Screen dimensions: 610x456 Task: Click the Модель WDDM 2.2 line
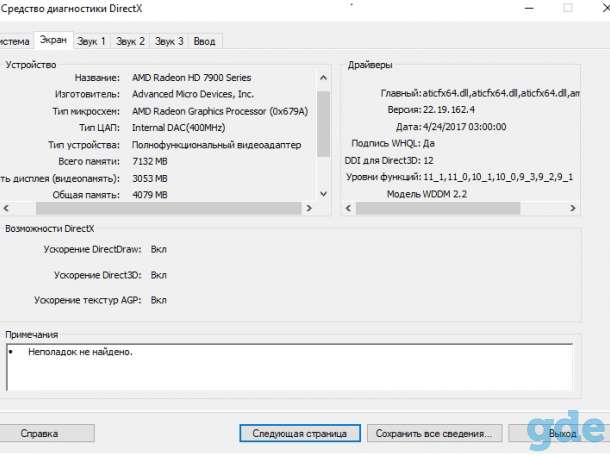[427, 194]
